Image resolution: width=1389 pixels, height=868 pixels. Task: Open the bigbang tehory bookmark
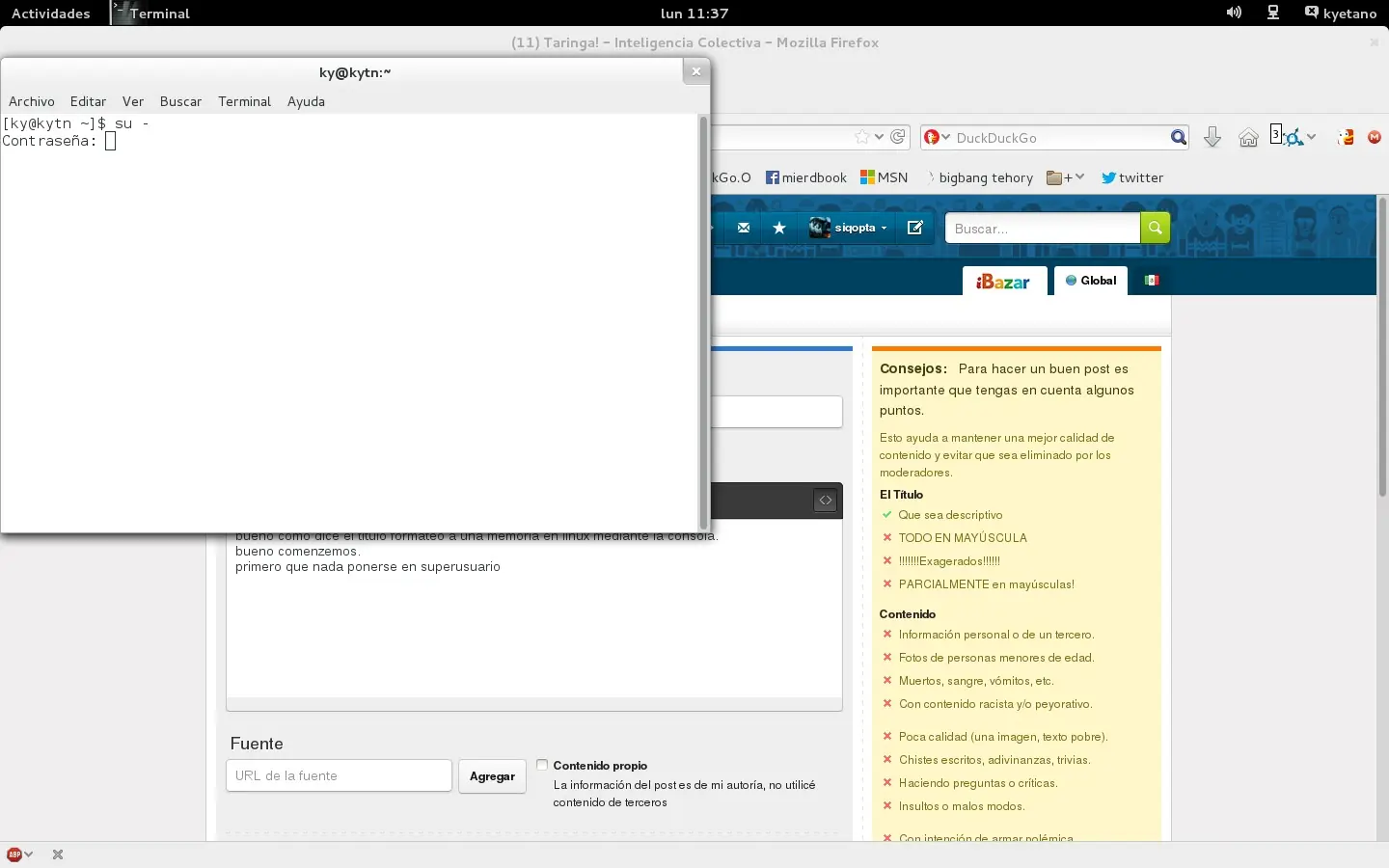pyautogui.click(x=980, y=177)
